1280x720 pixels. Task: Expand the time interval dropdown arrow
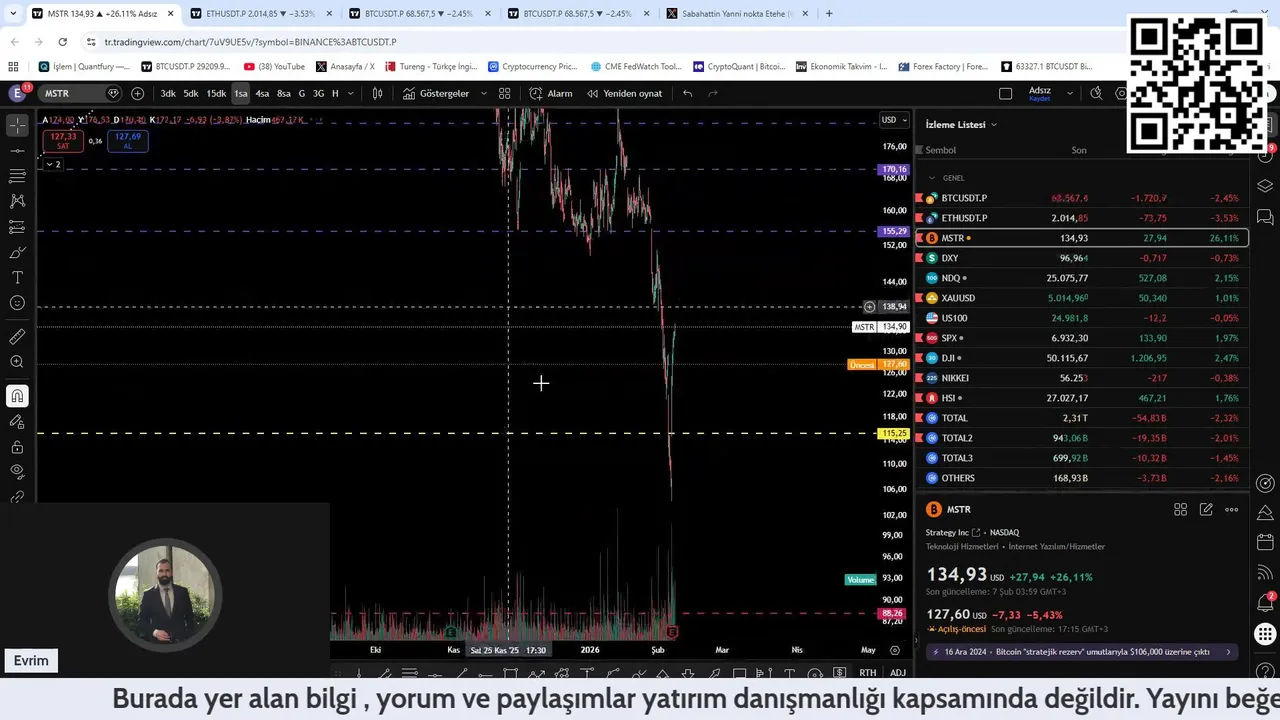point(350,93)
